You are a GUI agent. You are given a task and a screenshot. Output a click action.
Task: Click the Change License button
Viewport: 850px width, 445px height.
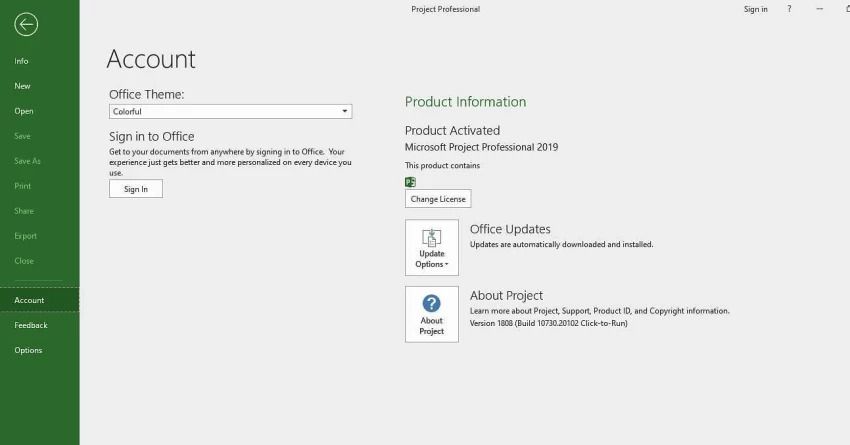click(x=438, y=199)
